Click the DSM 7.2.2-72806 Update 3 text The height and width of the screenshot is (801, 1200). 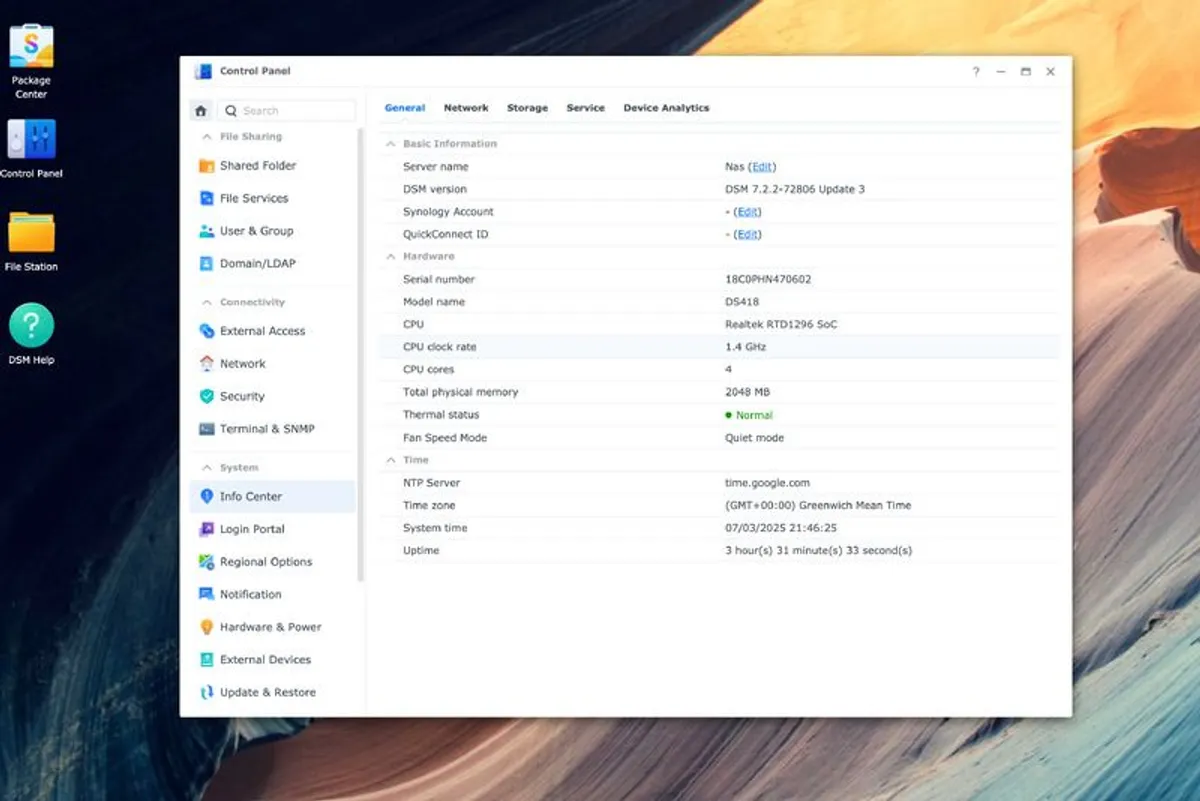795,189
